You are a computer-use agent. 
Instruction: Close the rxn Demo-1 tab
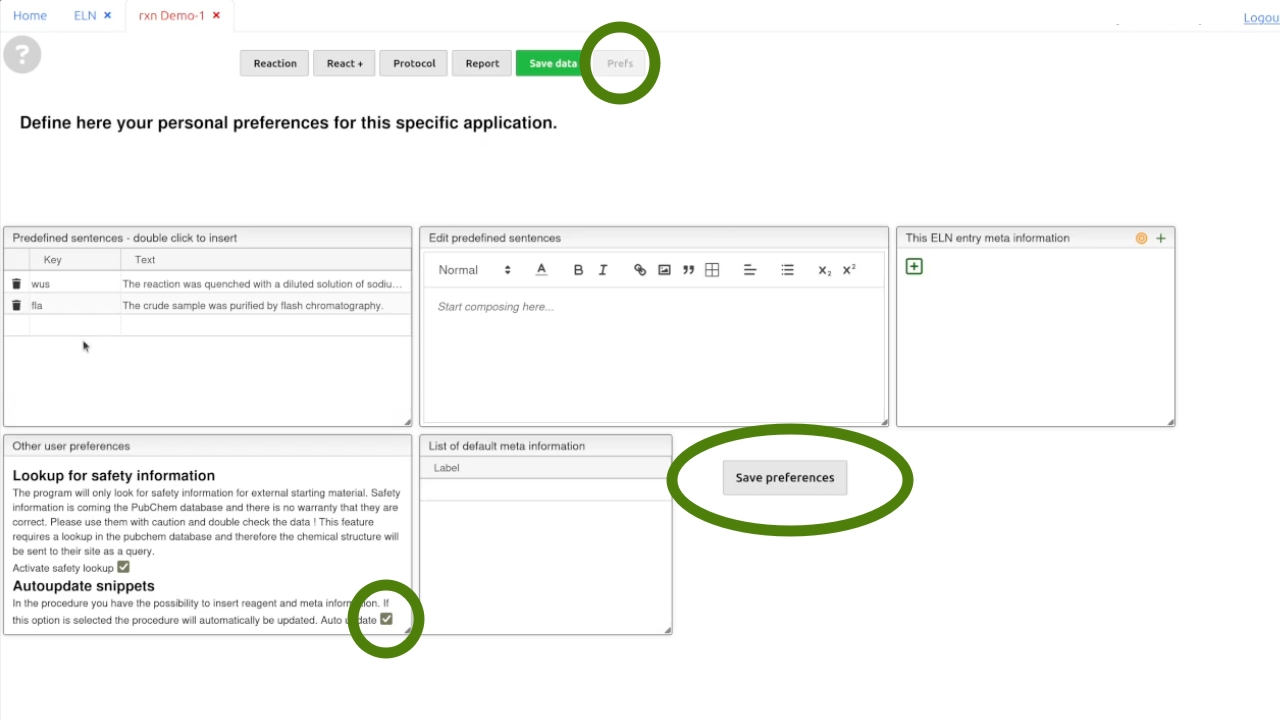(216, 15)
